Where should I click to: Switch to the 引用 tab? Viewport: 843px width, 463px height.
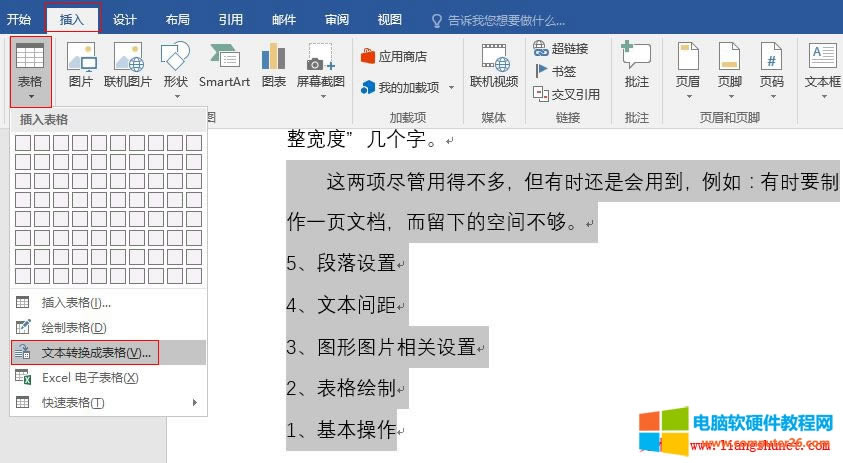[231, 20]
